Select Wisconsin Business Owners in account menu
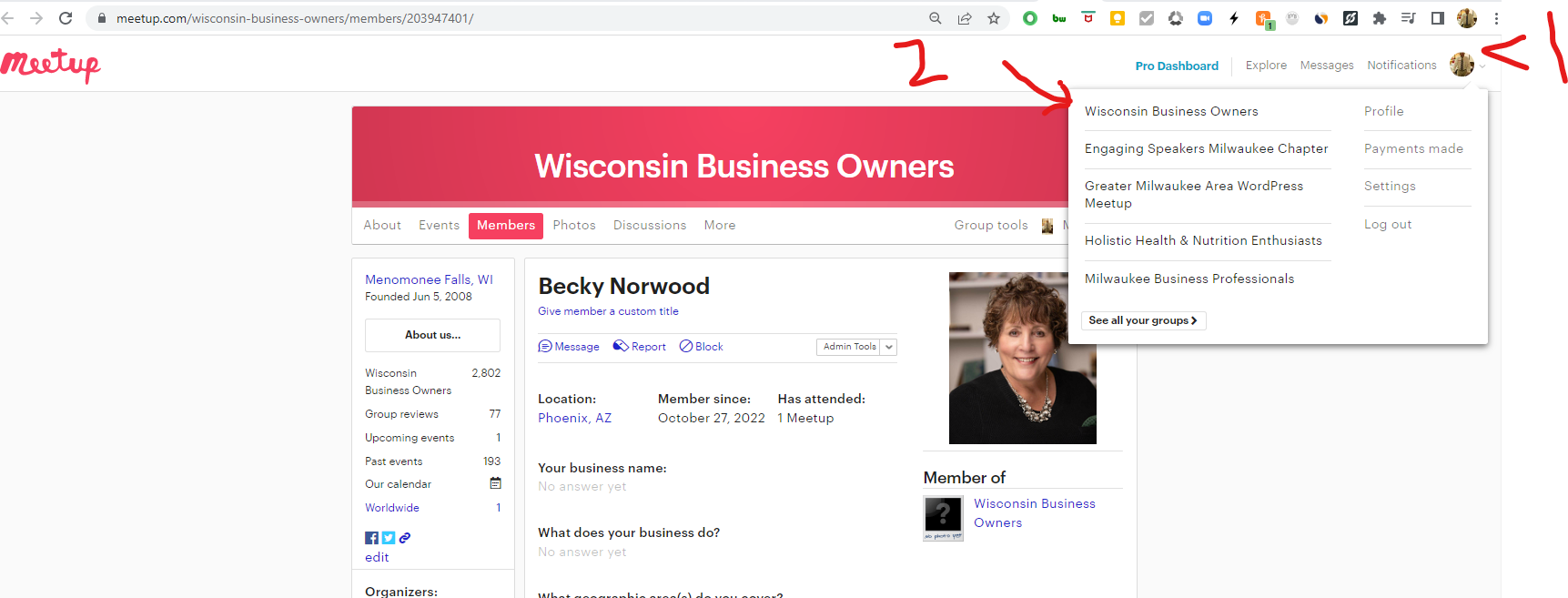 tap(1171, 111)
